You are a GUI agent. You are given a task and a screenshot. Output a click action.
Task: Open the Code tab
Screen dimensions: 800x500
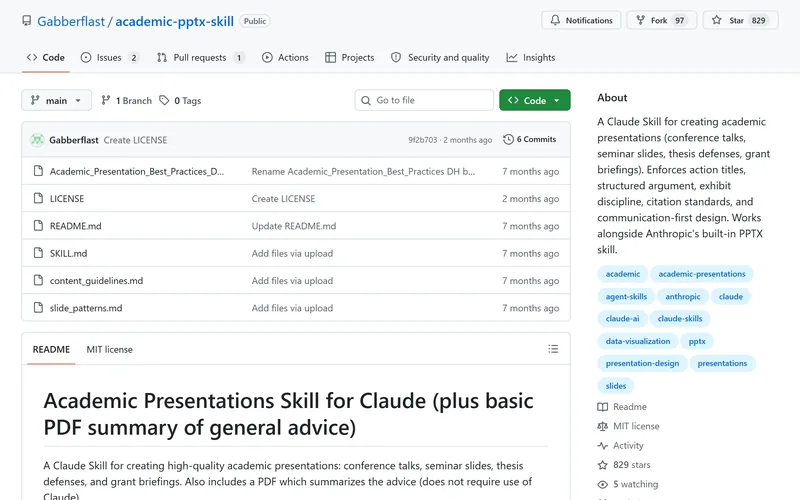click(45, 58)
